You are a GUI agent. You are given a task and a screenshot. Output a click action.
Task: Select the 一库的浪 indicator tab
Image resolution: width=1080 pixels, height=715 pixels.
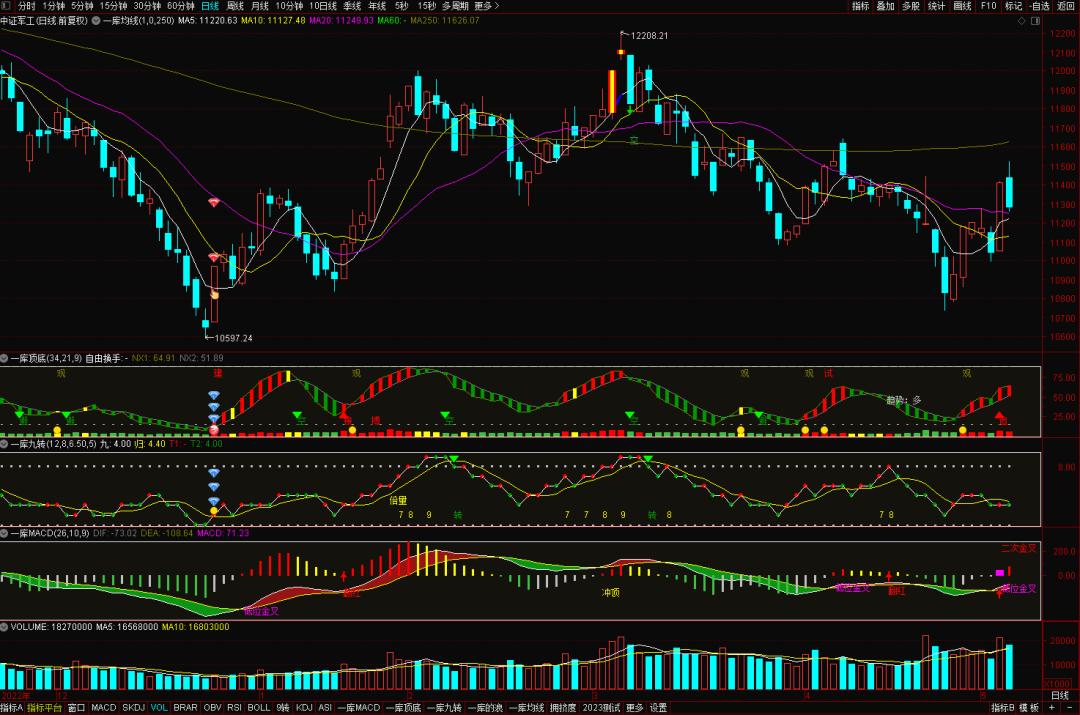tap(486, 707)
